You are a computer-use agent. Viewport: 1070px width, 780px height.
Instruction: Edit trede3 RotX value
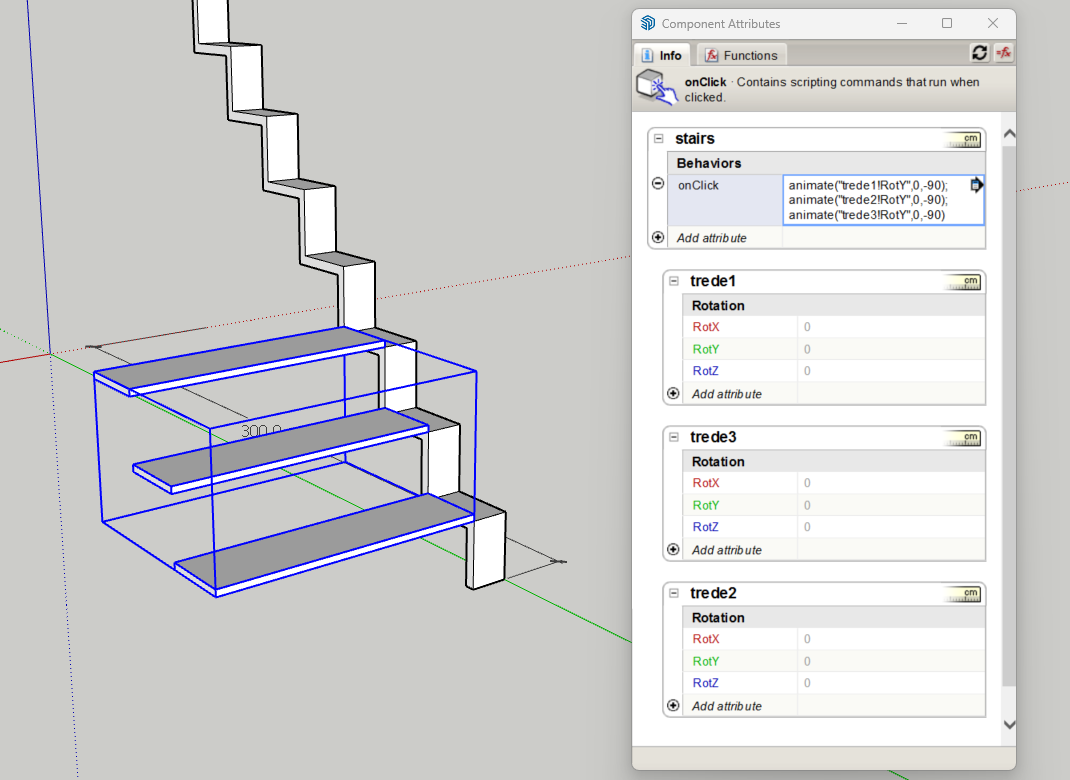click(x=891, y=483)
